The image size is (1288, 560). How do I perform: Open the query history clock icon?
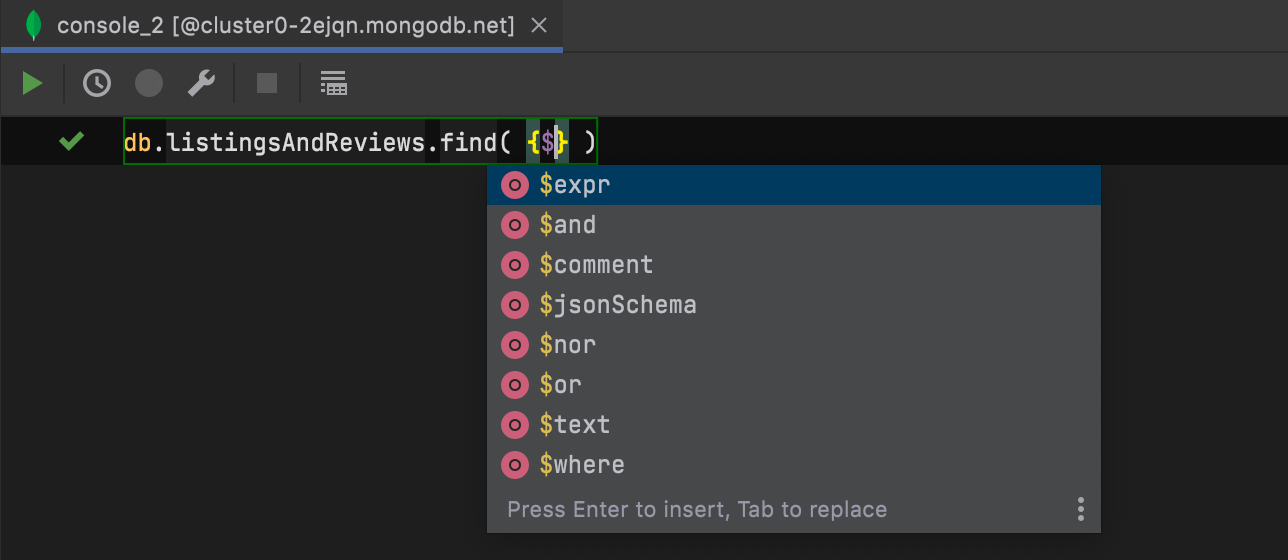click(x=97, y=83)
